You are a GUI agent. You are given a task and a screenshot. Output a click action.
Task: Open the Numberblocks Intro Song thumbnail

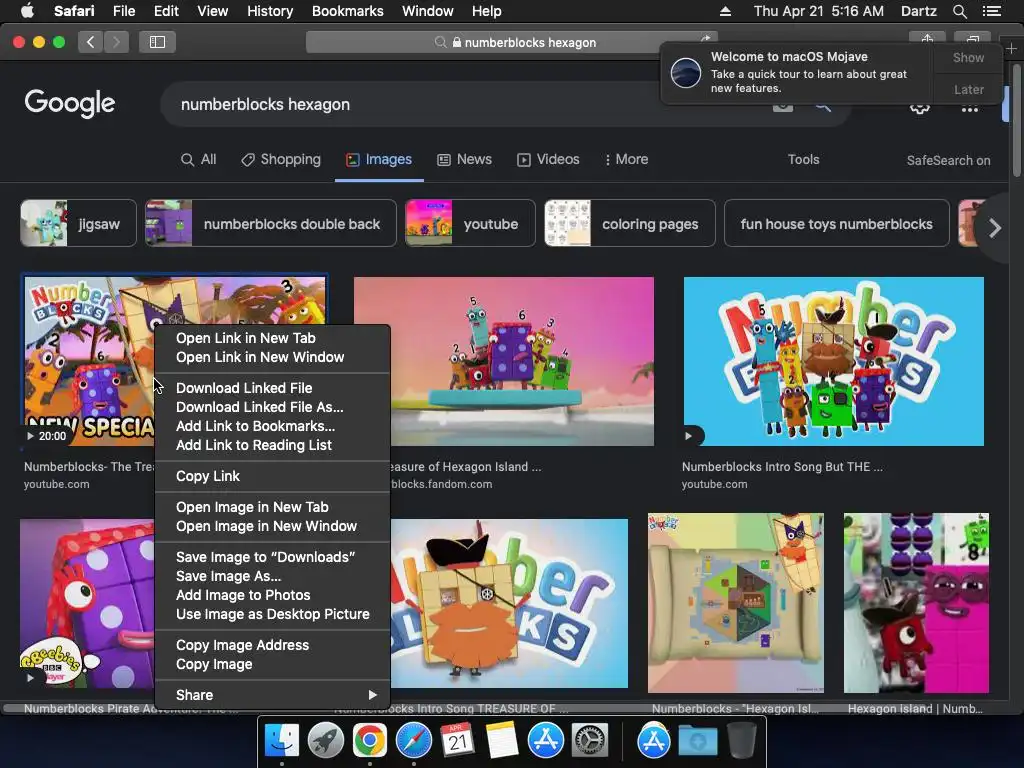(833, 361)
